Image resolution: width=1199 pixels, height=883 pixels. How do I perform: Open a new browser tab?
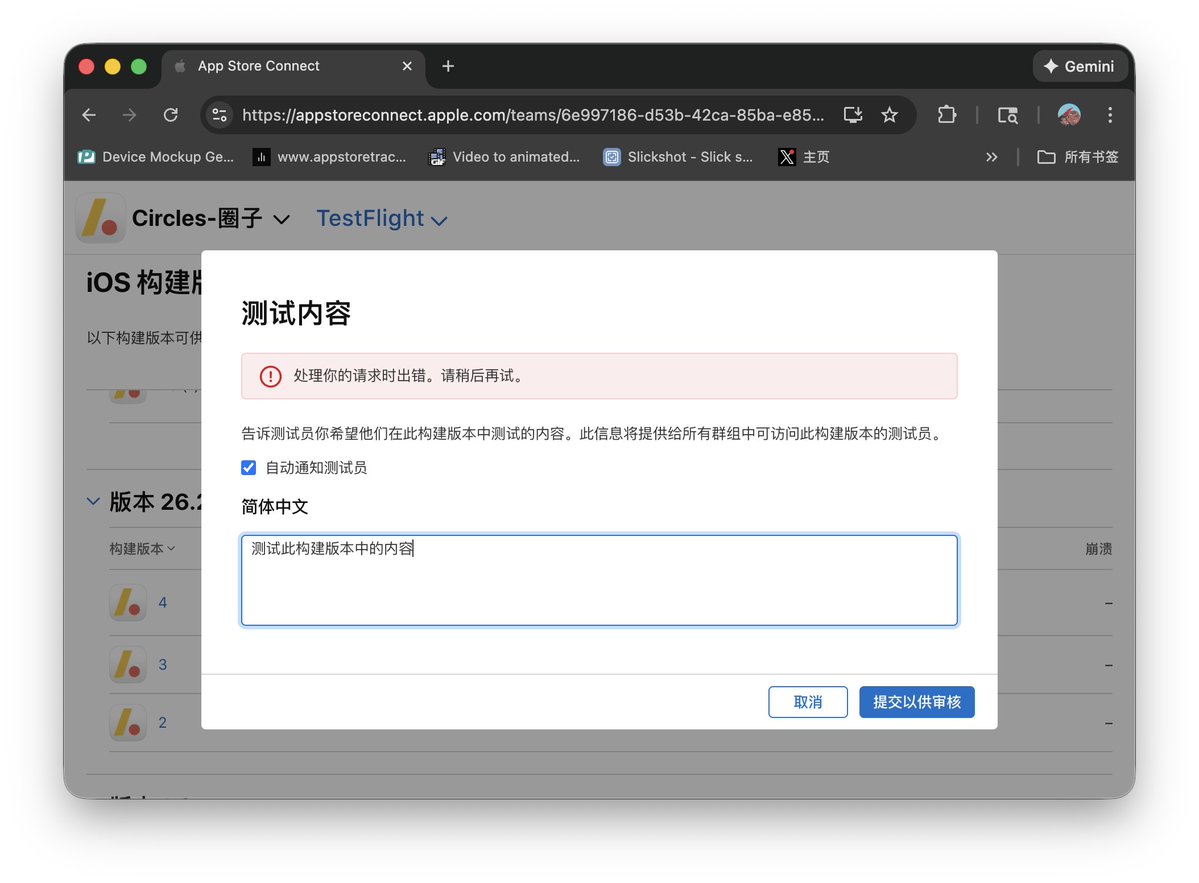[448, 66]
